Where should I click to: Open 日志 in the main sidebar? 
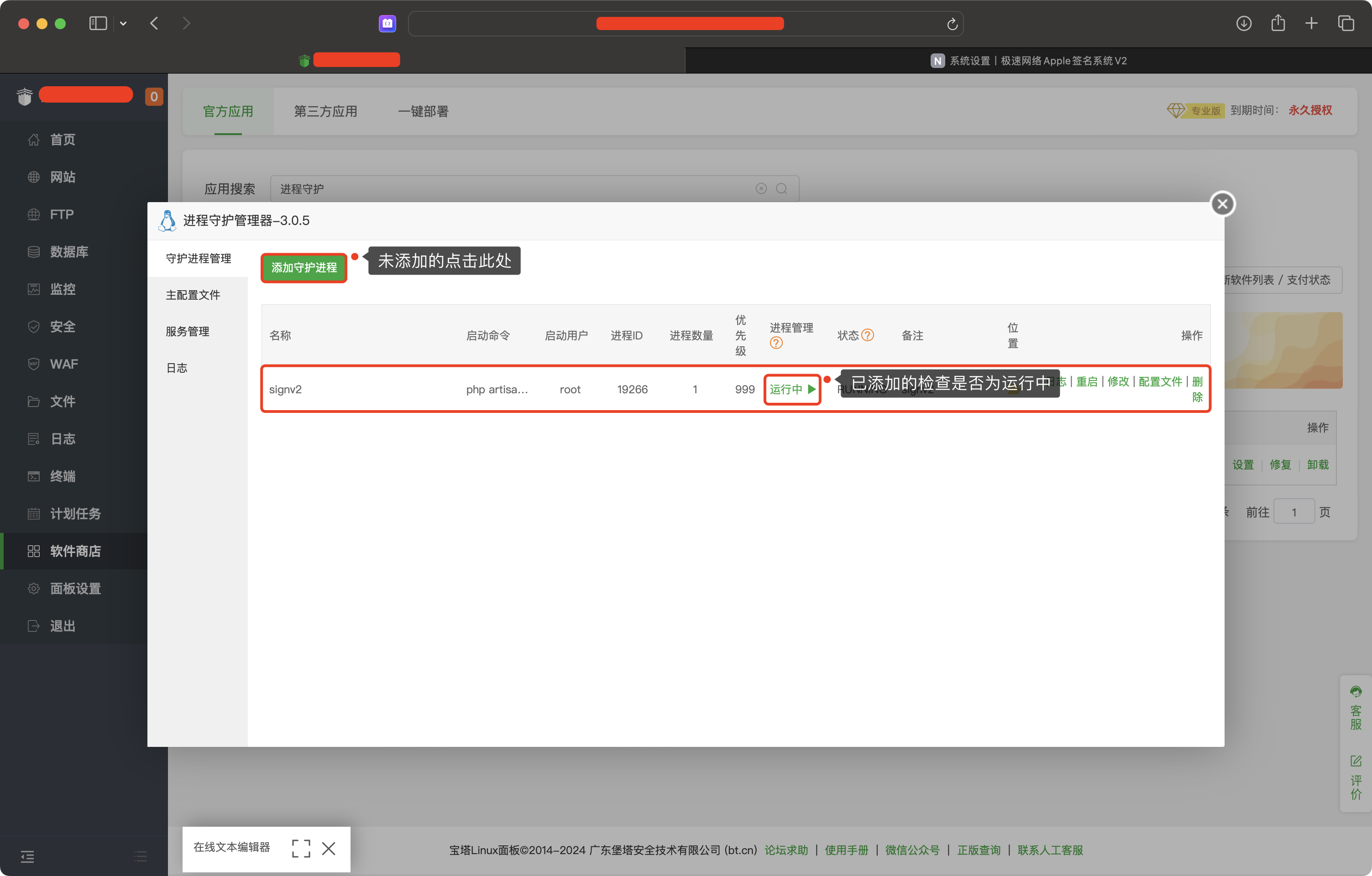pos(63,438)
